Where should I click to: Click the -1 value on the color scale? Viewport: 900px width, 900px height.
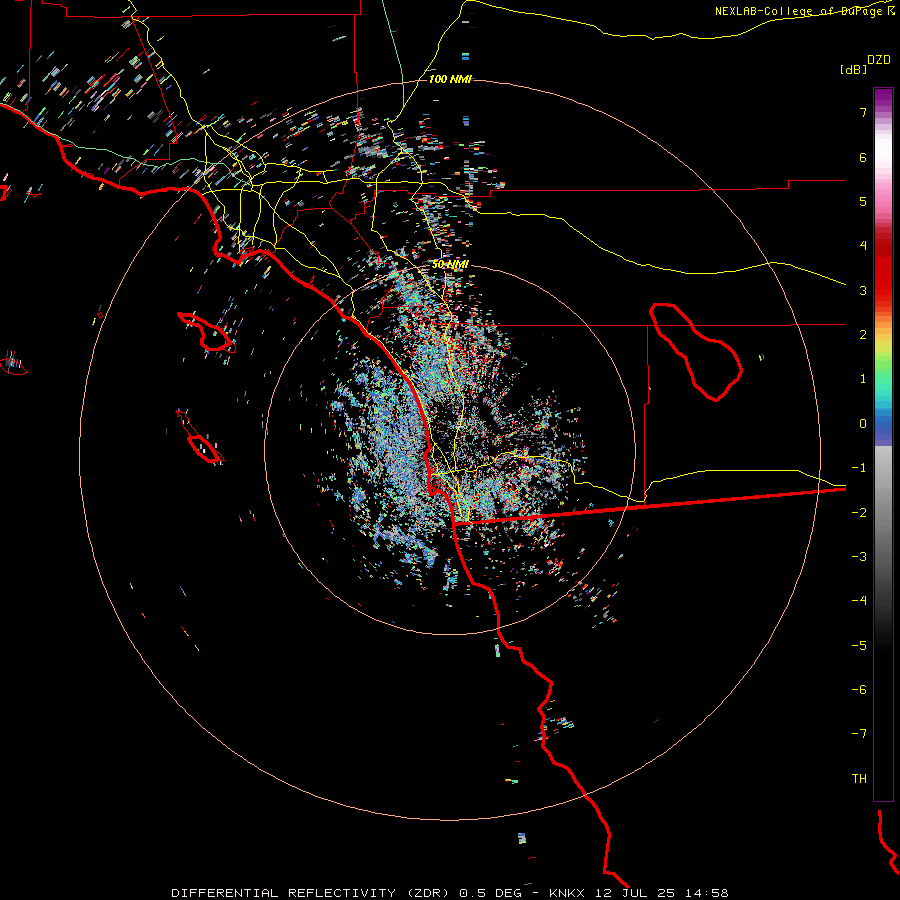[859, 468]
